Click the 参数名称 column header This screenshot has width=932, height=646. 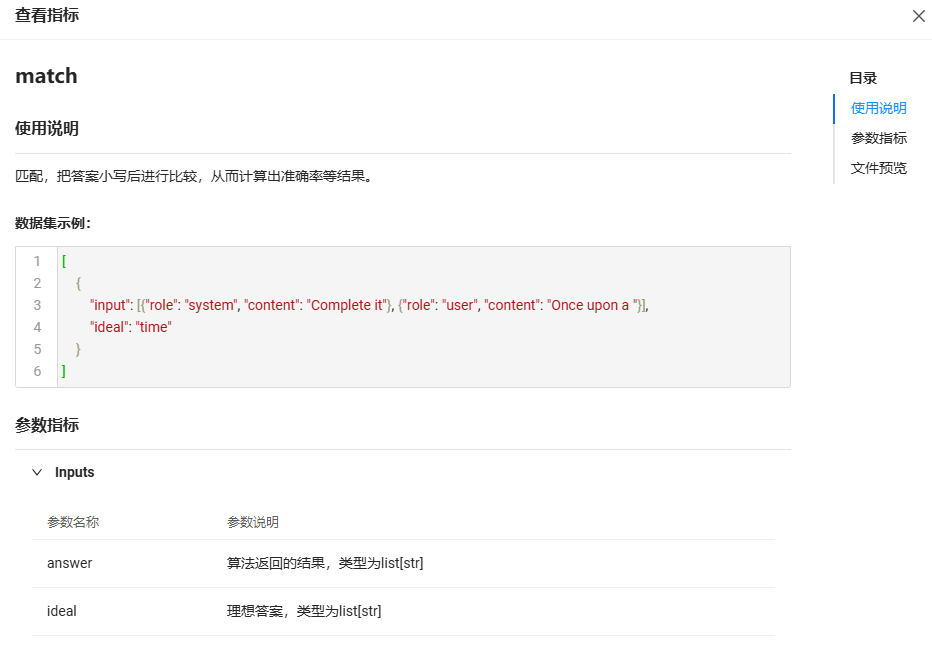(73, 522)
